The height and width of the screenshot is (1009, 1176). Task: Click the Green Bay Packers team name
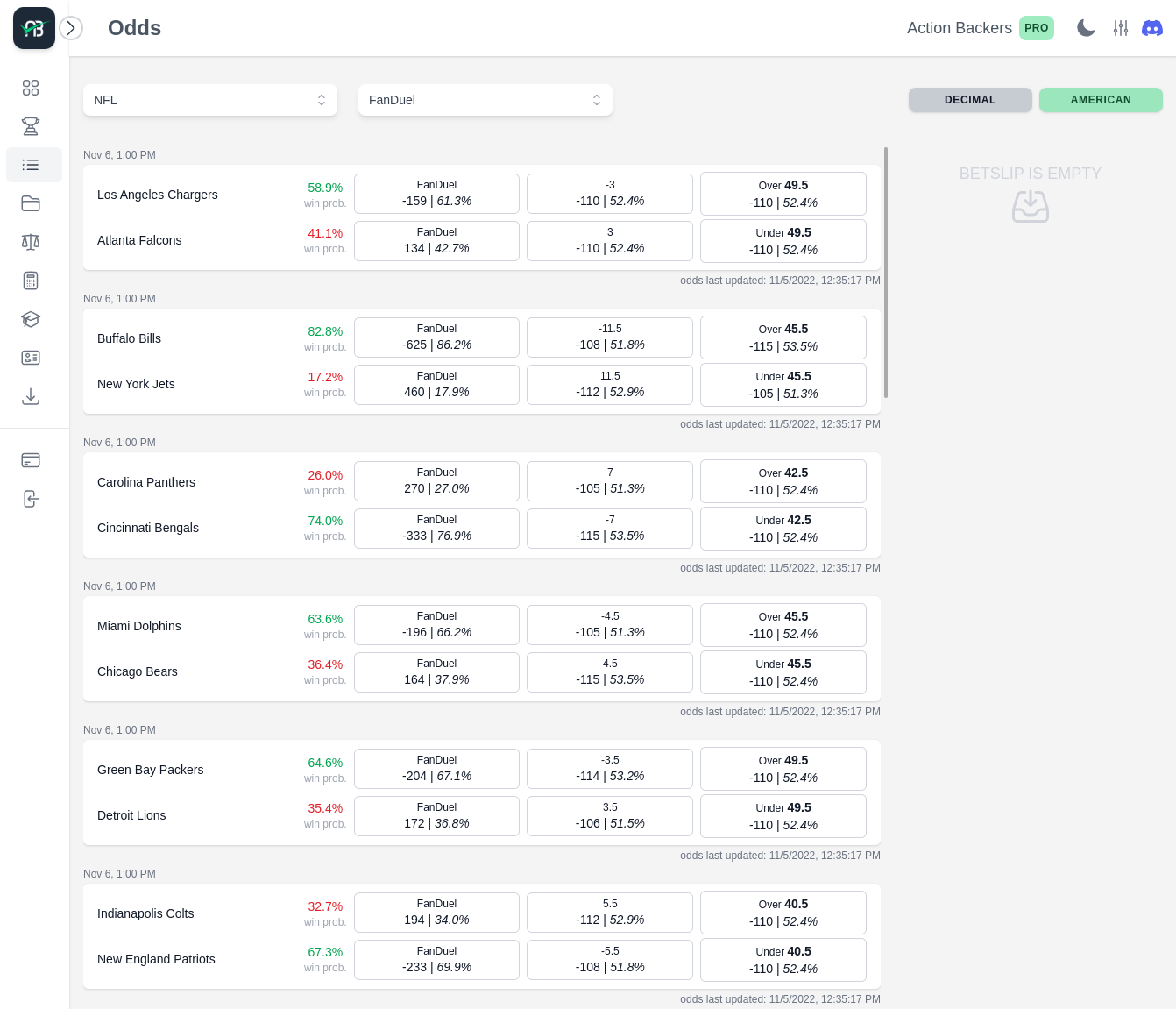pos(150,770)
